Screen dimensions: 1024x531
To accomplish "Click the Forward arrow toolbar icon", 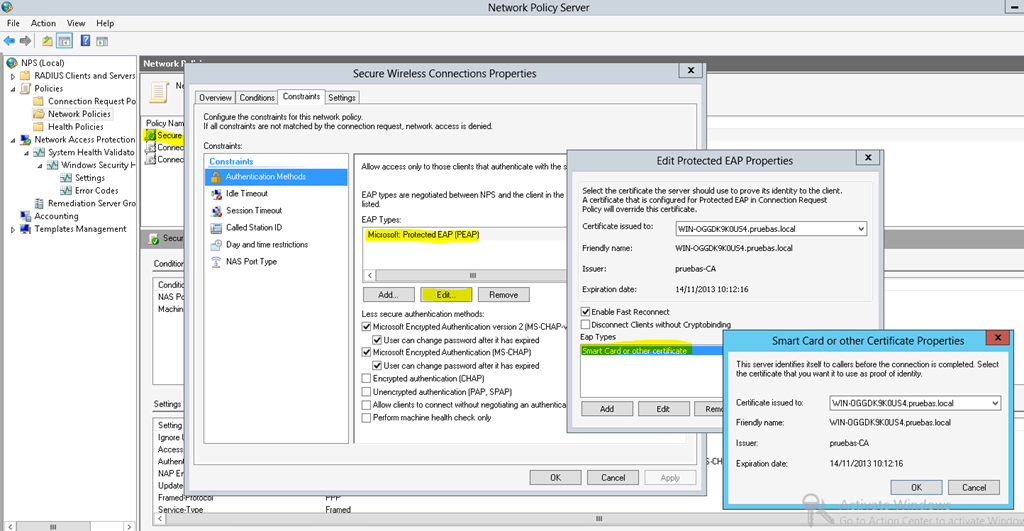I will [25, 41].
